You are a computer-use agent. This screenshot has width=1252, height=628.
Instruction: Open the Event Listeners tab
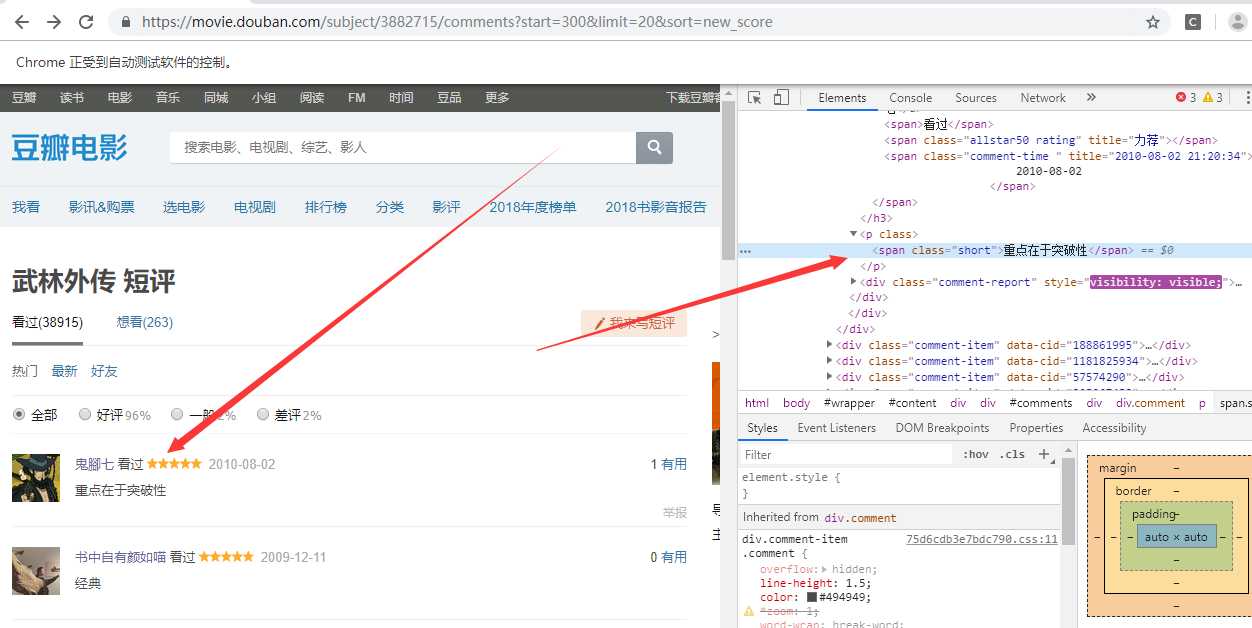click(836, 428)
